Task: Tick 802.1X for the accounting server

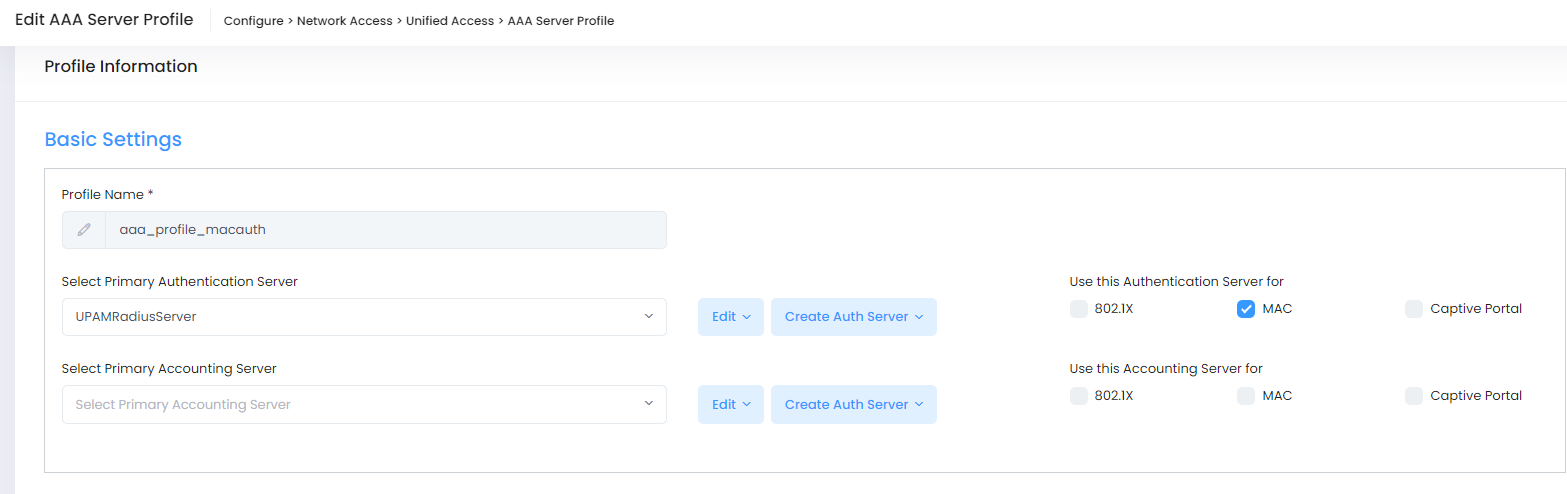Action: [1079, 396]
